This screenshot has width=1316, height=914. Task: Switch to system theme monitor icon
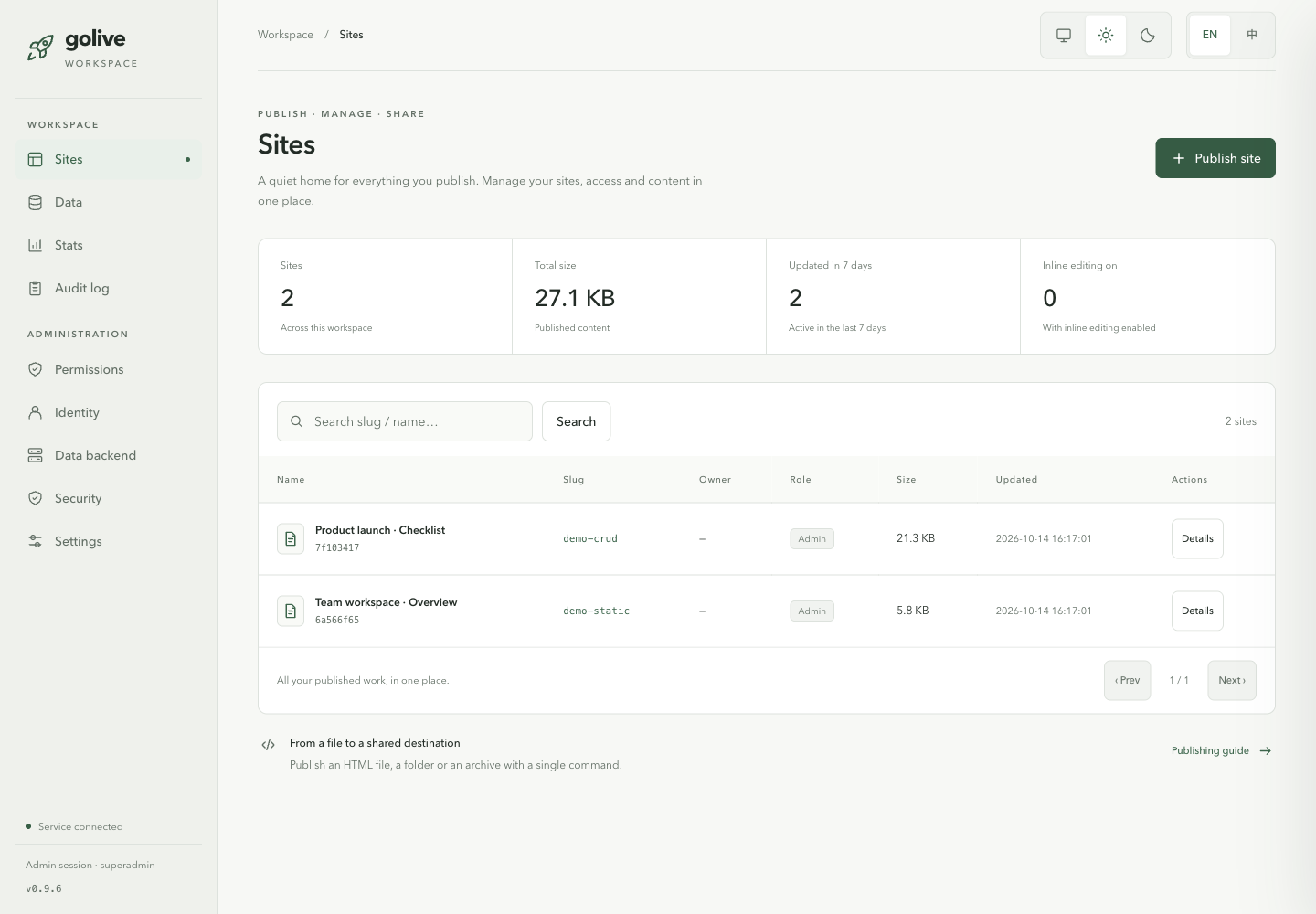tap(1064, 36)
